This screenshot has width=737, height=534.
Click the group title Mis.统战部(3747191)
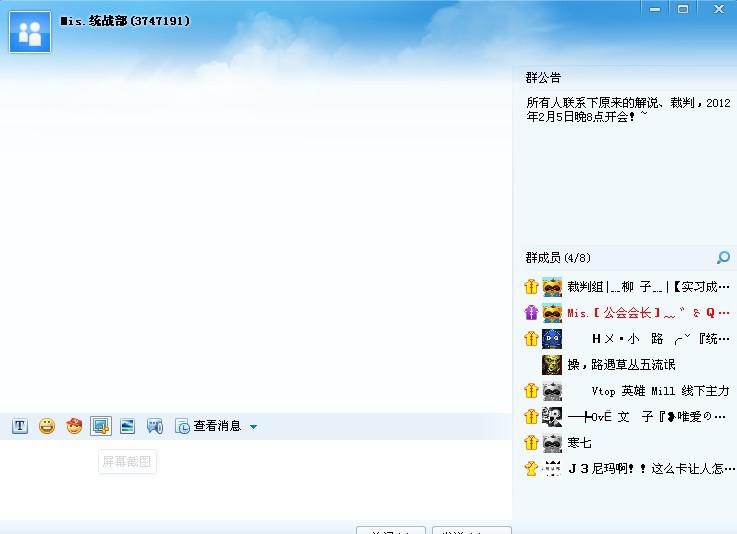pos(125,21)
